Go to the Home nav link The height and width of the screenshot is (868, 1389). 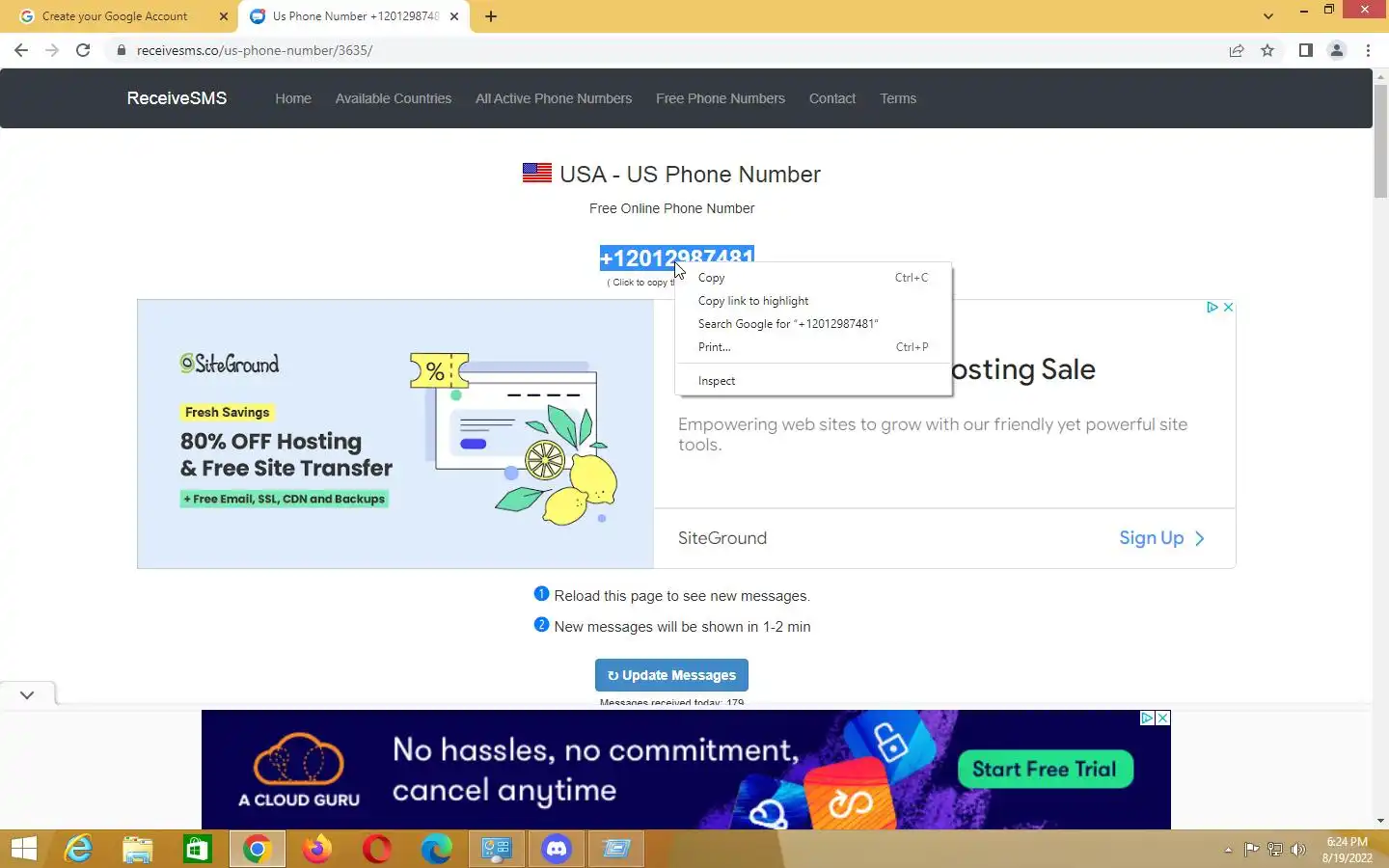[x=293, y=98]
